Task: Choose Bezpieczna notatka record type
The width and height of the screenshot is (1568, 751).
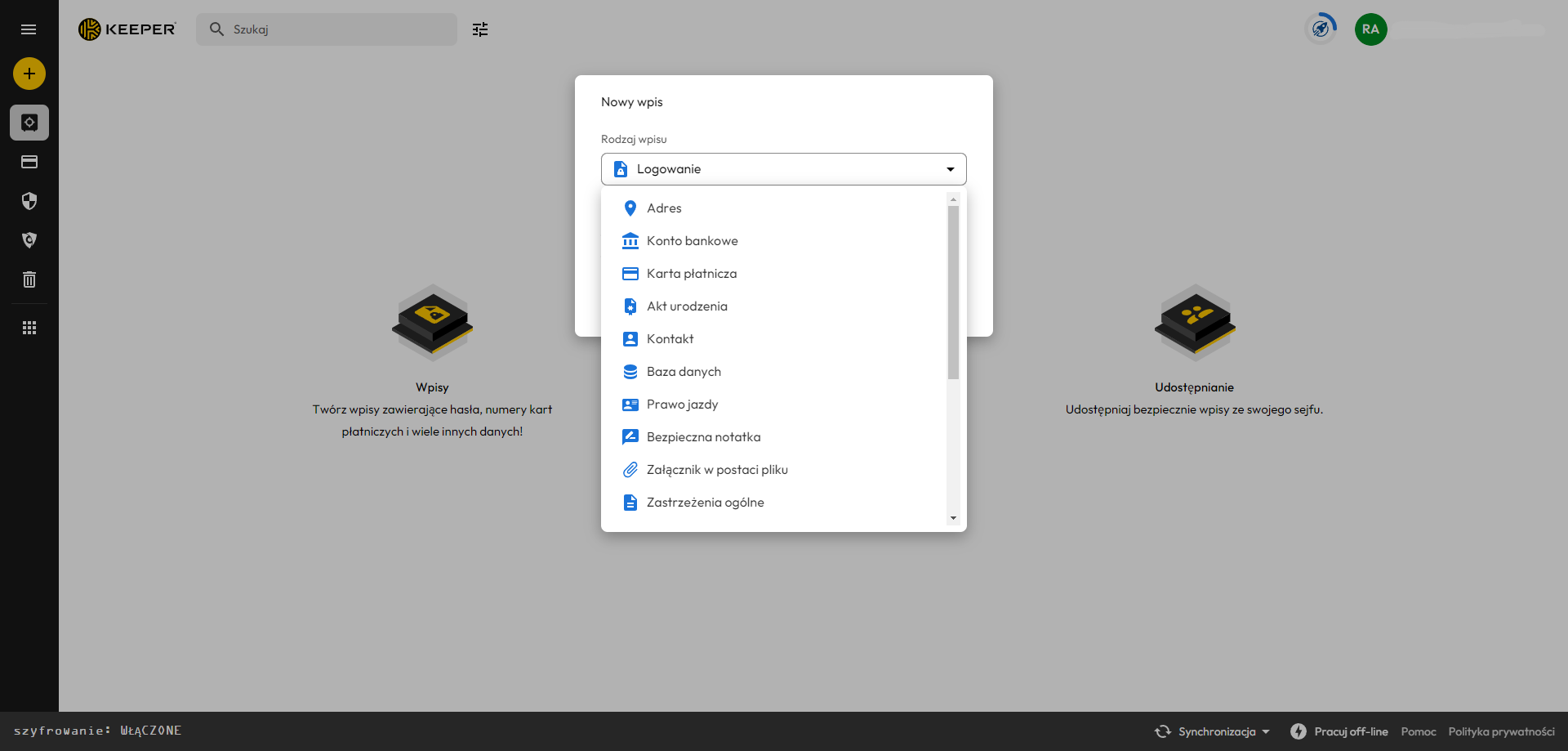Action: (703, 437)
